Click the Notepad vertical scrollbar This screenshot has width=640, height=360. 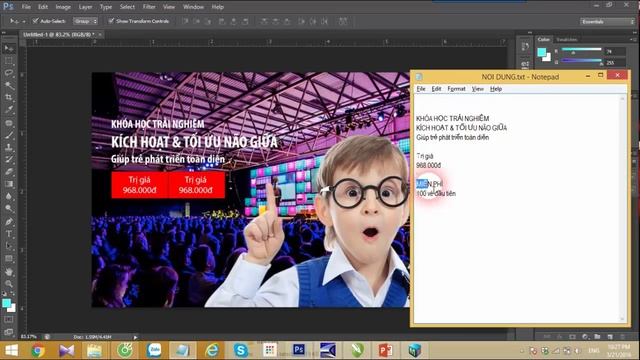(622, 209)
